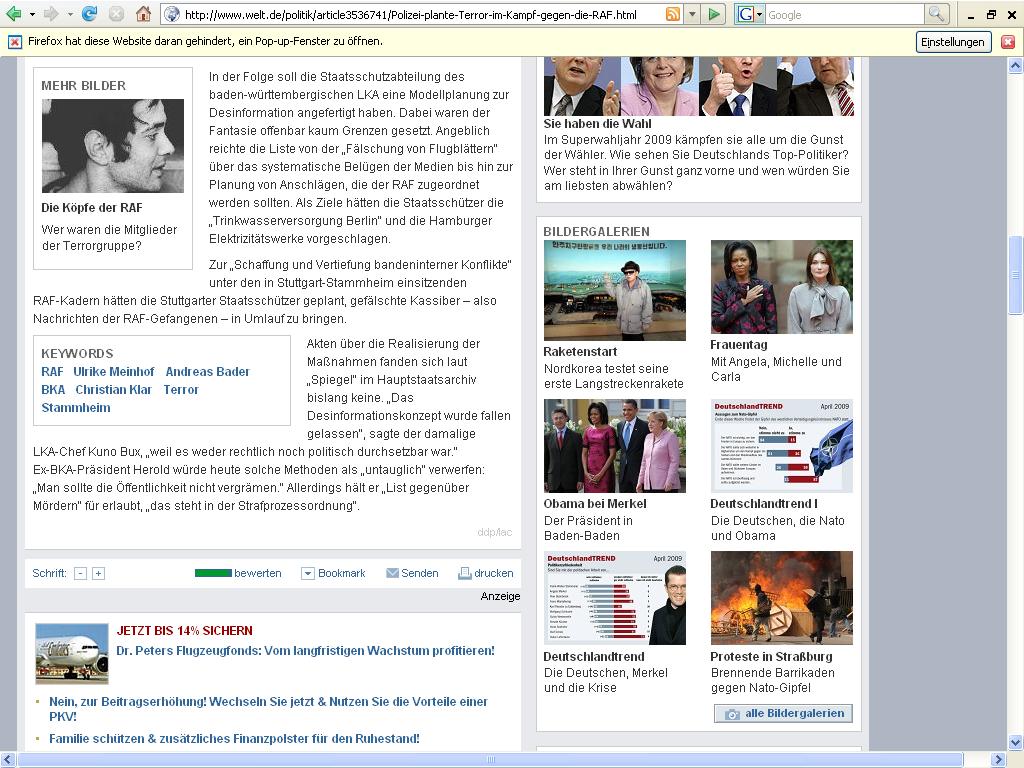This screenshot has width=1024, height=768.
Task: Decrease font size with minus button
Action: (x=80, y=573)
